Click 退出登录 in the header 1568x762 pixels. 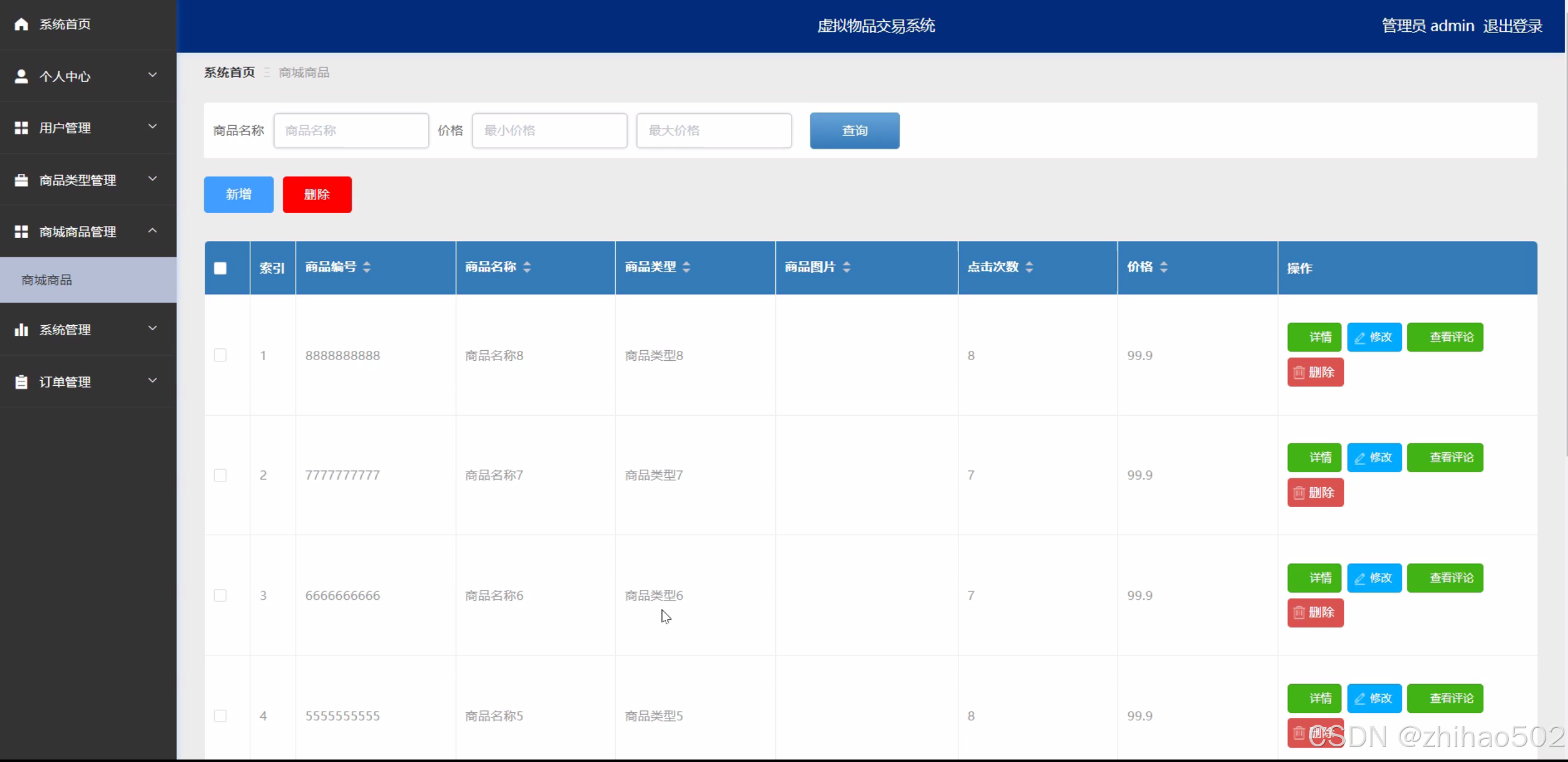[1513, 26]
